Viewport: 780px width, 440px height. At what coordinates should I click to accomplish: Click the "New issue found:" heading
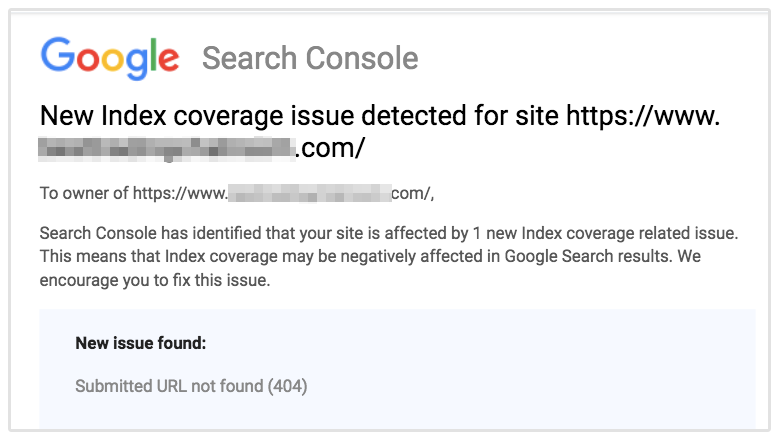tap(140, 344)
